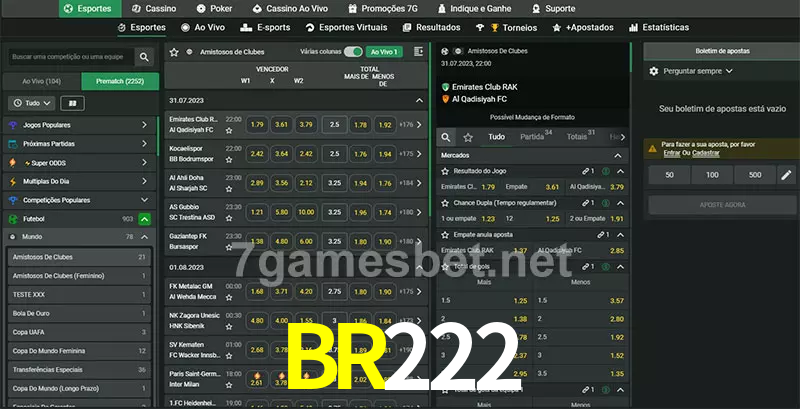Favorite Amistosos de Clubes header star
The height and width of the screenshot is (409, 800).
pyautogui.click(x=174, y=52)
